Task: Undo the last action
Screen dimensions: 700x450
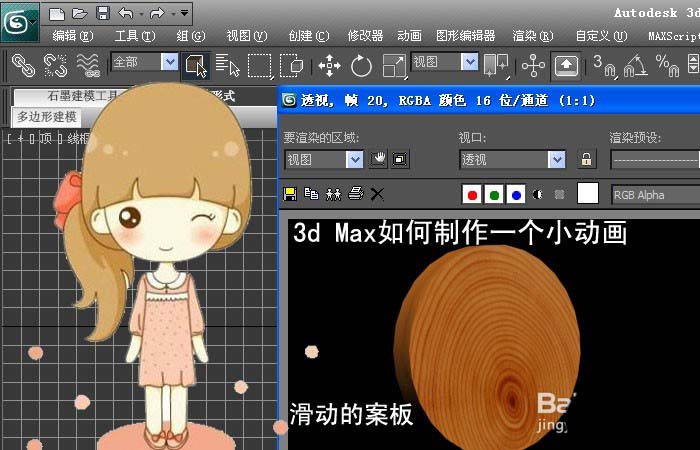Action: [126, 13]
